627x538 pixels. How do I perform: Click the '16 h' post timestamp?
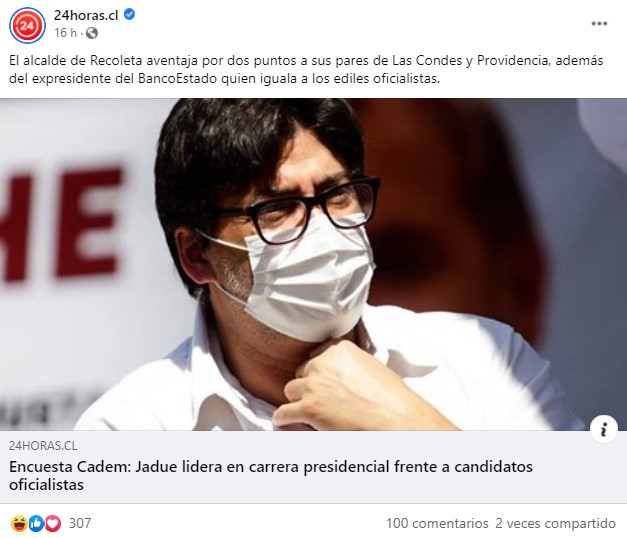point(65,33)
